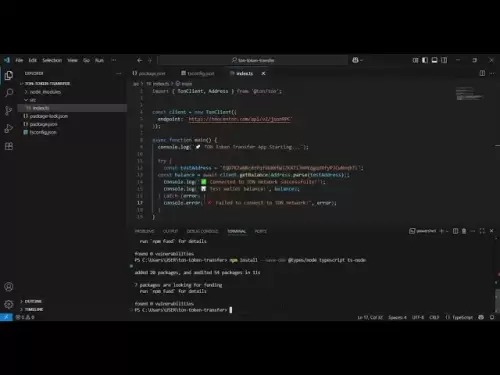Open the launch profile dropdown next to plus
Screen dimensions: 500x375
[x=447, y=231]
